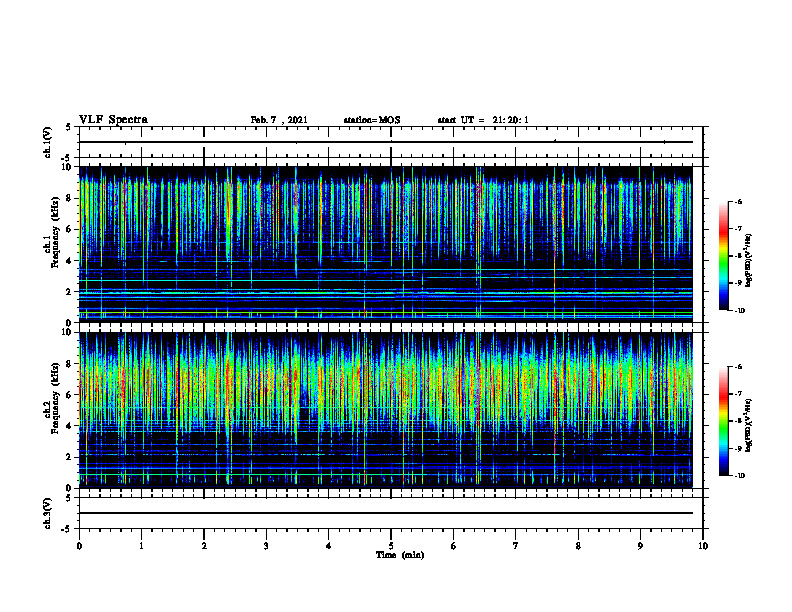Click the "-10" value on ch.2 colorbar
This screenshot has height=612, width=792.
[x=740, y=476]
